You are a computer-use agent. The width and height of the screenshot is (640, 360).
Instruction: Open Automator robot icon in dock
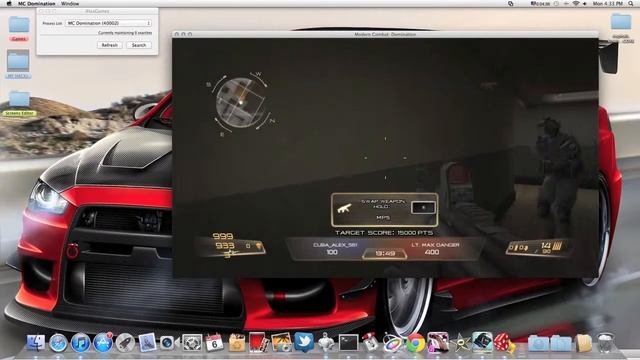(x=326, y=342)
